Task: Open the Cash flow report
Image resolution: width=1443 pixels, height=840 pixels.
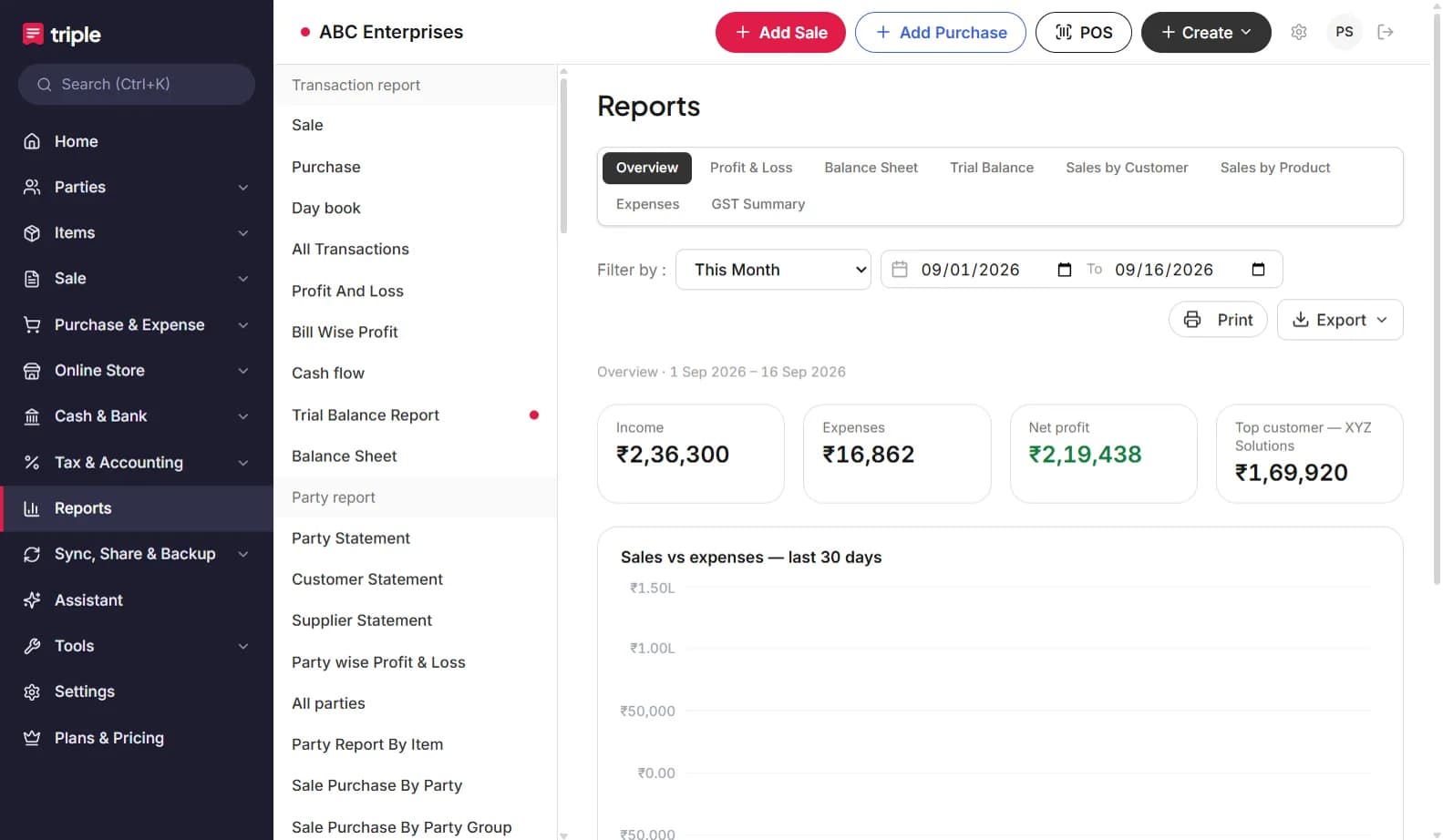Action: [x=415, y=373]
